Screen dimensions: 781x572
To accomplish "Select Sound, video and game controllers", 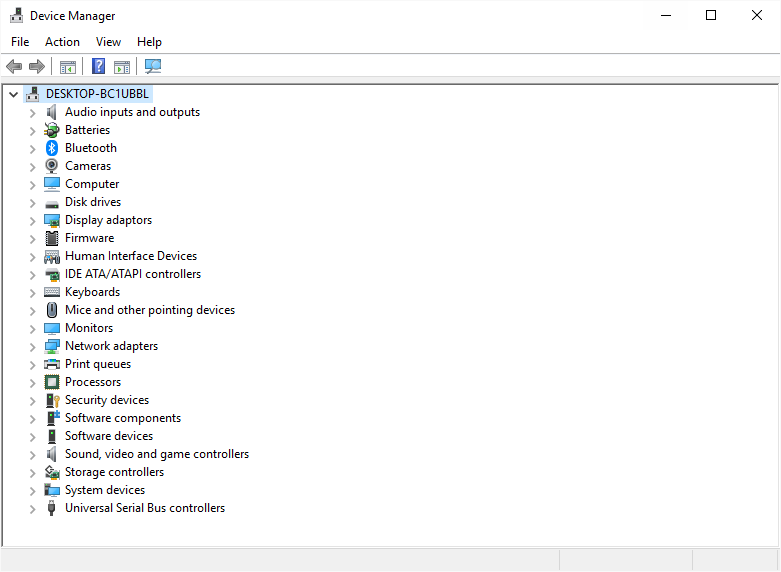I will pyautogui.click(x=156, y=454).
